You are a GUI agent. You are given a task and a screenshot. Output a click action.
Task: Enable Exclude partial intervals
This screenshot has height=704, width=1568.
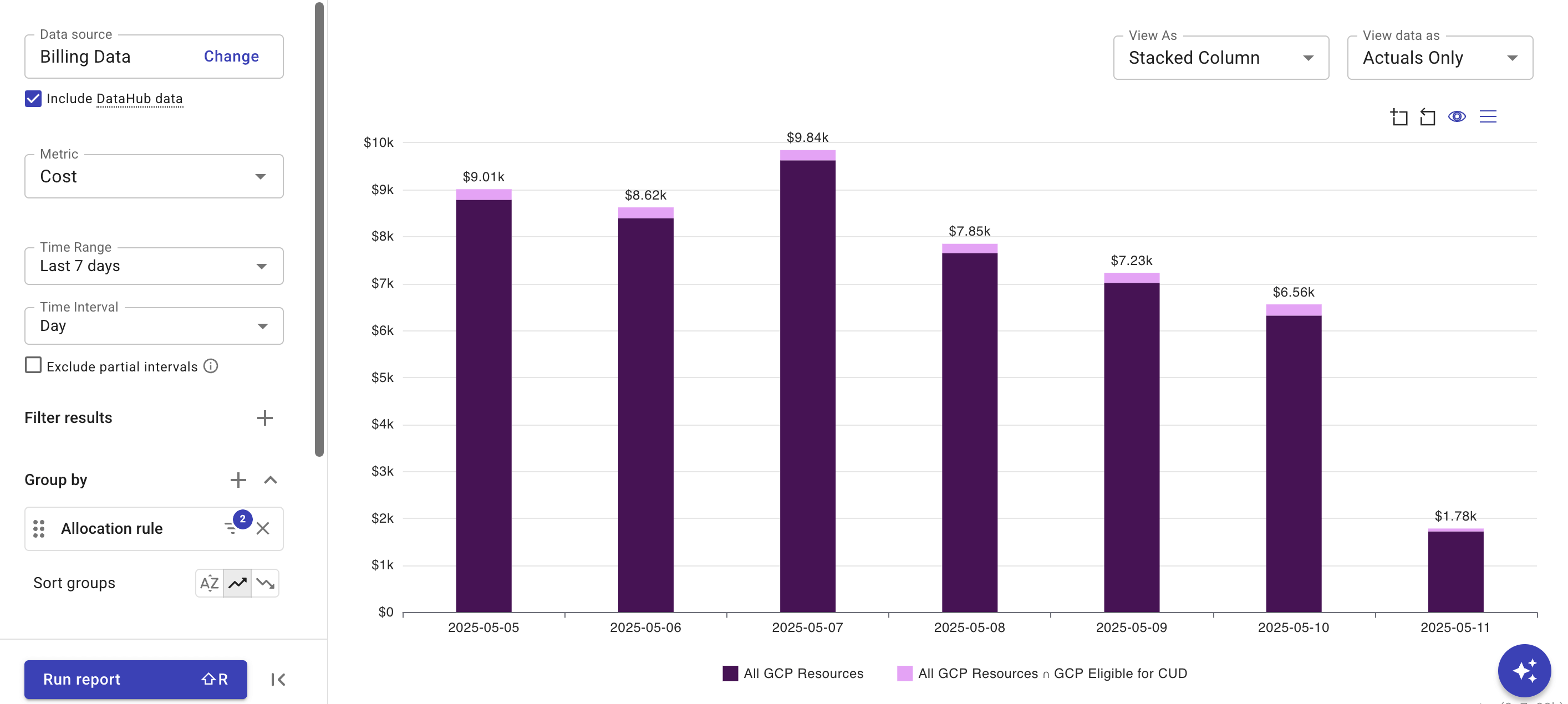tap(33, 365)
